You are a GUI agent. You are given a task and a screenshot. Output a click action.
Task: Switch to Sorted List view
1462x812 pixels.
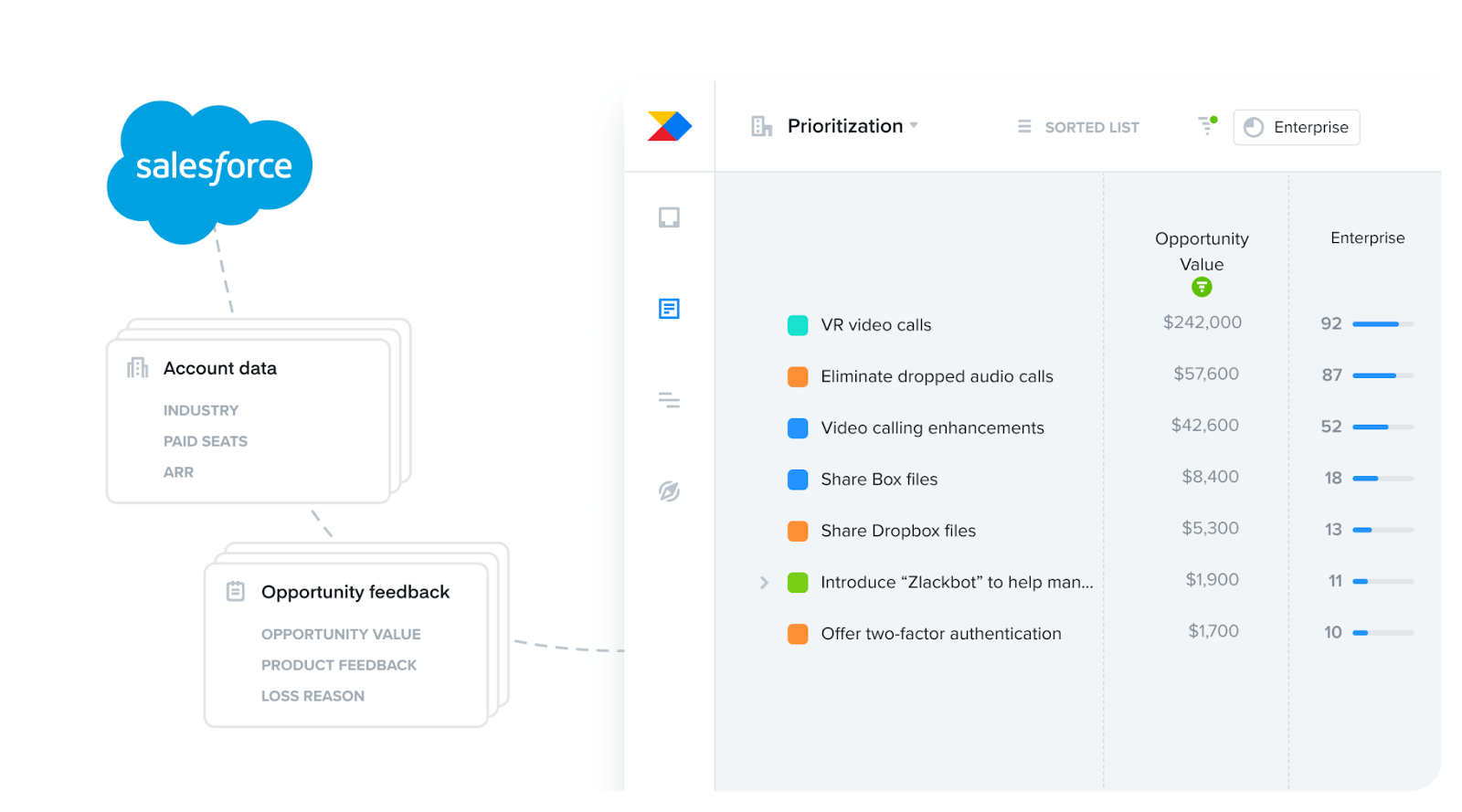tap(1078, 127)
